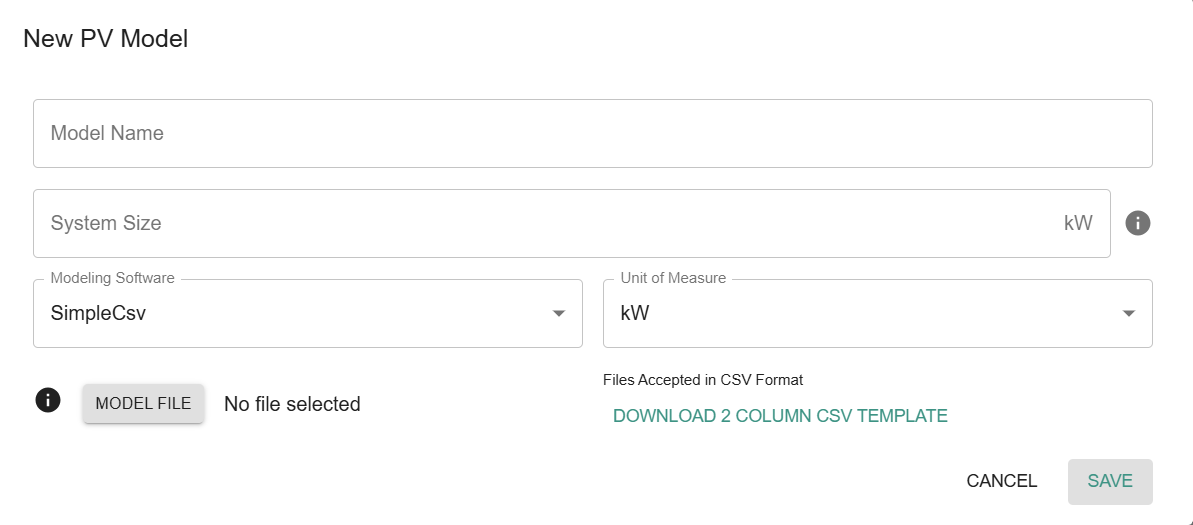Click the kW value in Unit of Measure
The width and height of the screenshot is (1193, 525).
point(635,313)
